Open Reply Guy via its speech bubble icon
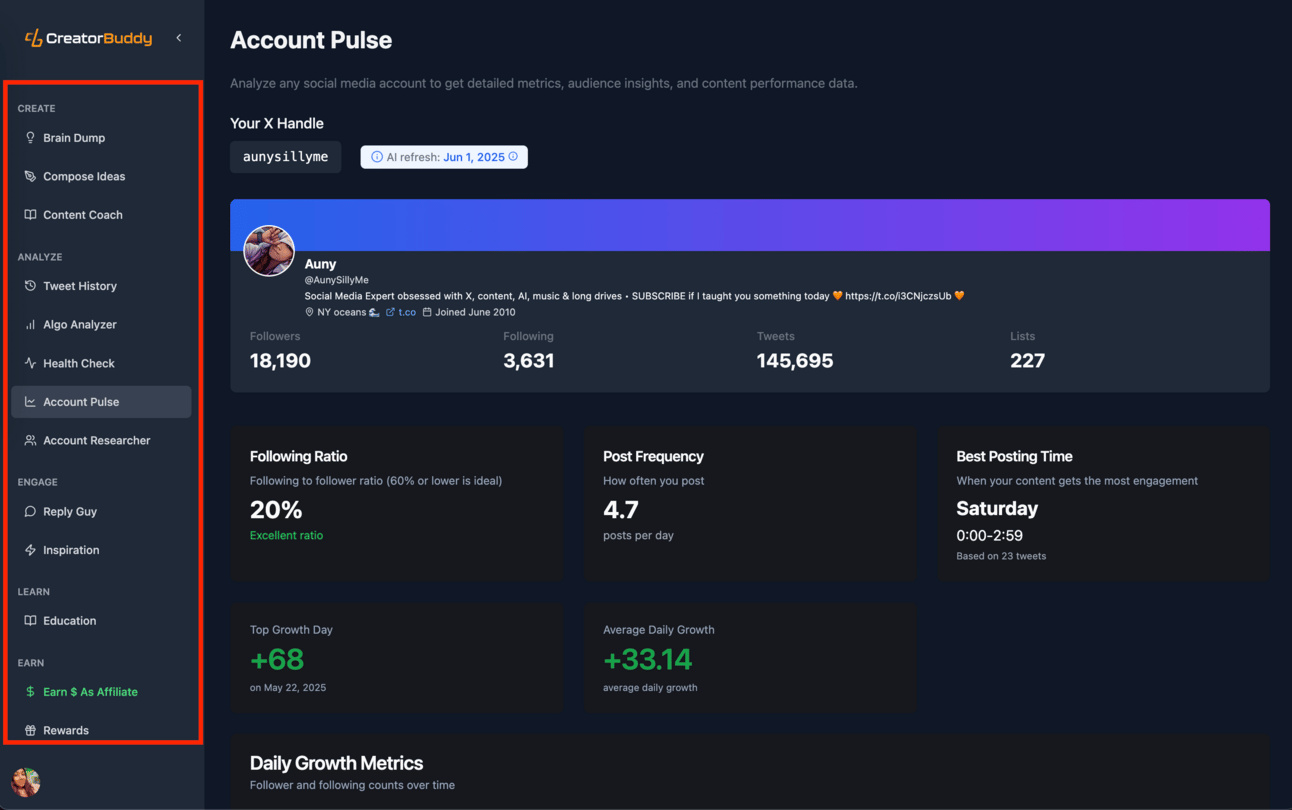Viewport: 1292px width, 810px height. pos(30,511)
